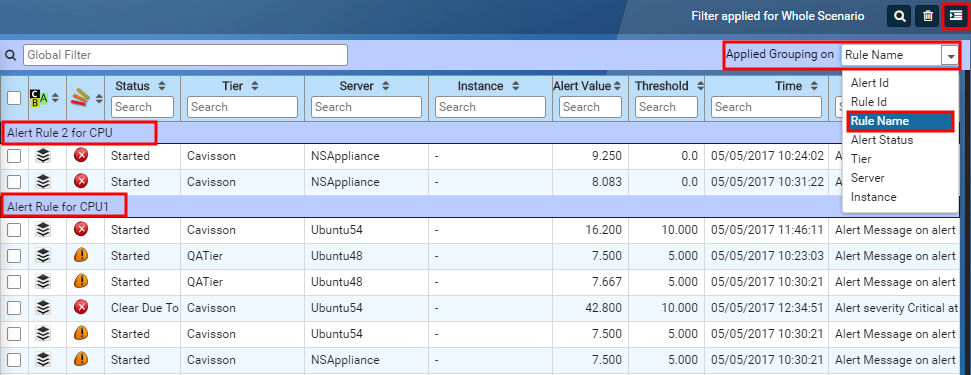The width and height of the screenshot is (971, 375).
Task: Click the Status column search box
Action: 142,107
